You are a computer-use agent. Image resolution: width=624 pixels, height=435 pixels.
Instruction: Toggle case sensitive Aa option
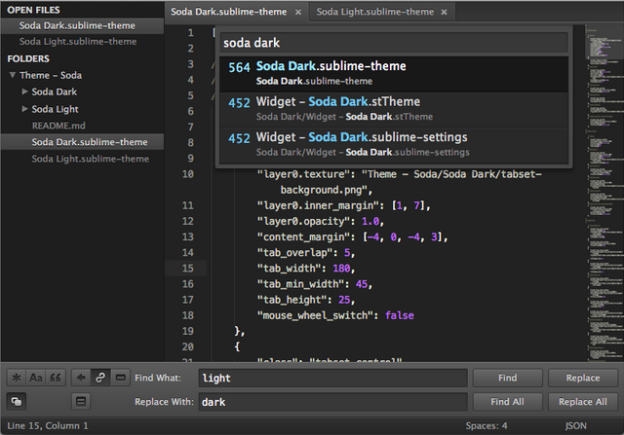pyautogui.click(x=36, y=377)
